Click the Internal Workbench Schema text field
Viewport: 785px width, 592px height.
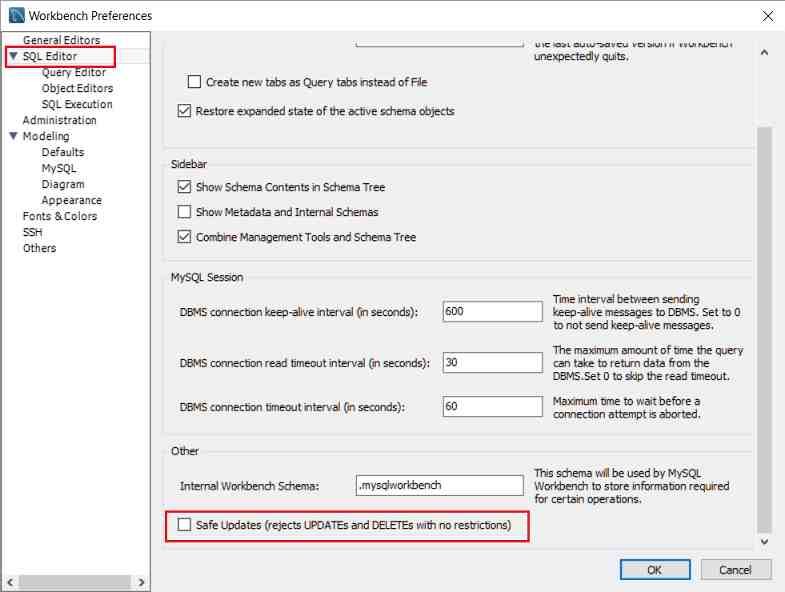(x=439, y=485)
